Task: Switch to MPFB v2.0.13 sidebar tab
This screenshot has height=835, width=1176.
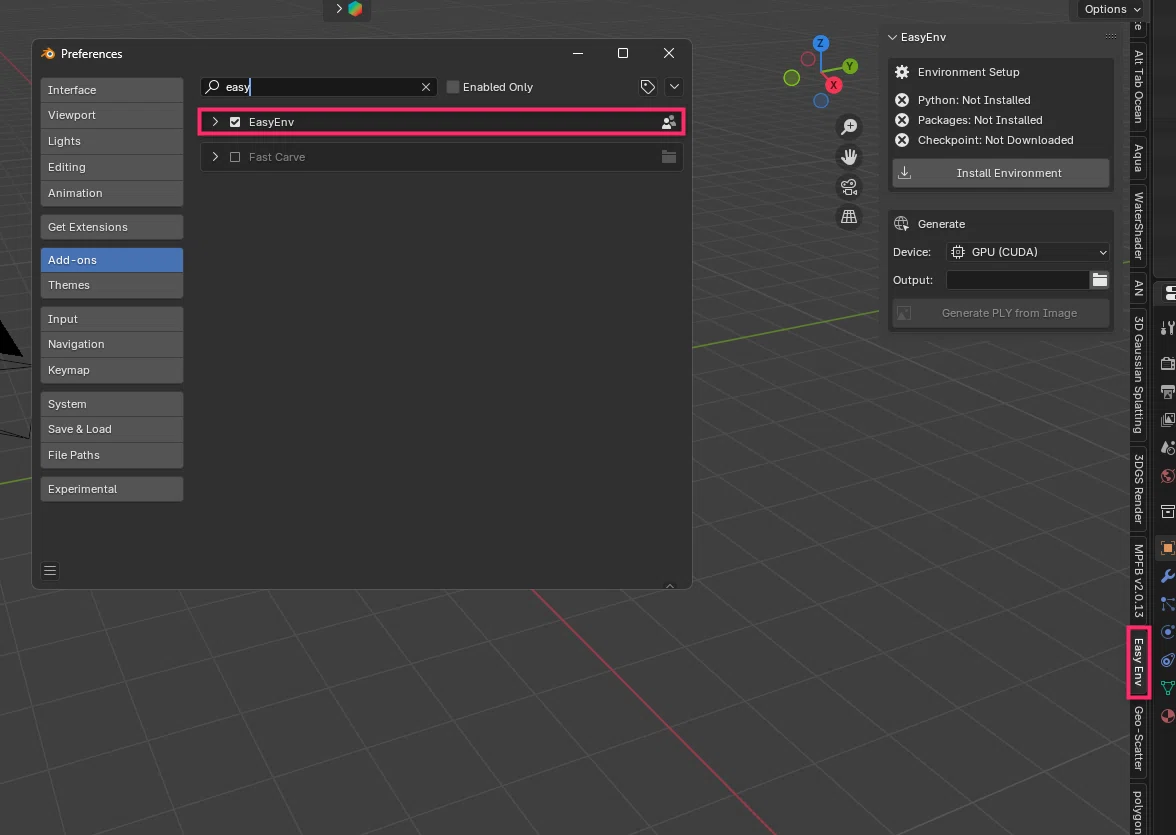Action: [x=1138, y=581]
